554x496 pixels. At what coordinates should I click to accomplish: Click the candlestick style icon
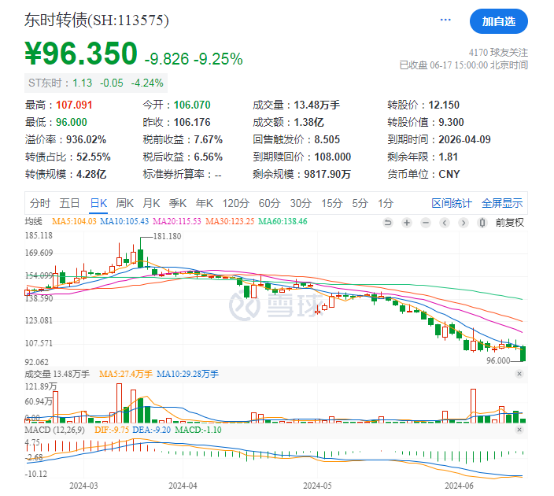pos(482,223)
